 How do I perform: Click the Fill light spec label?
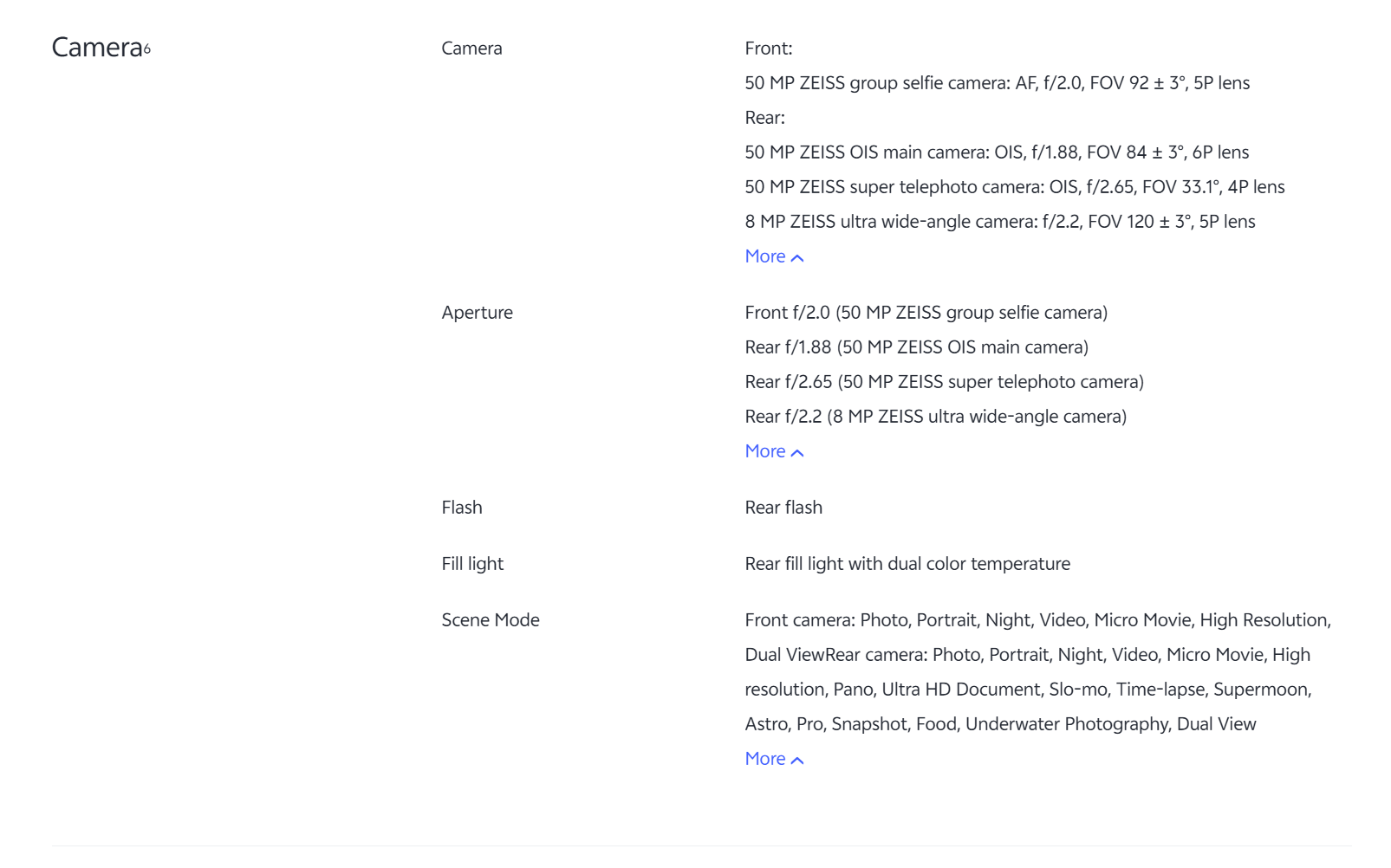[471, 564]
